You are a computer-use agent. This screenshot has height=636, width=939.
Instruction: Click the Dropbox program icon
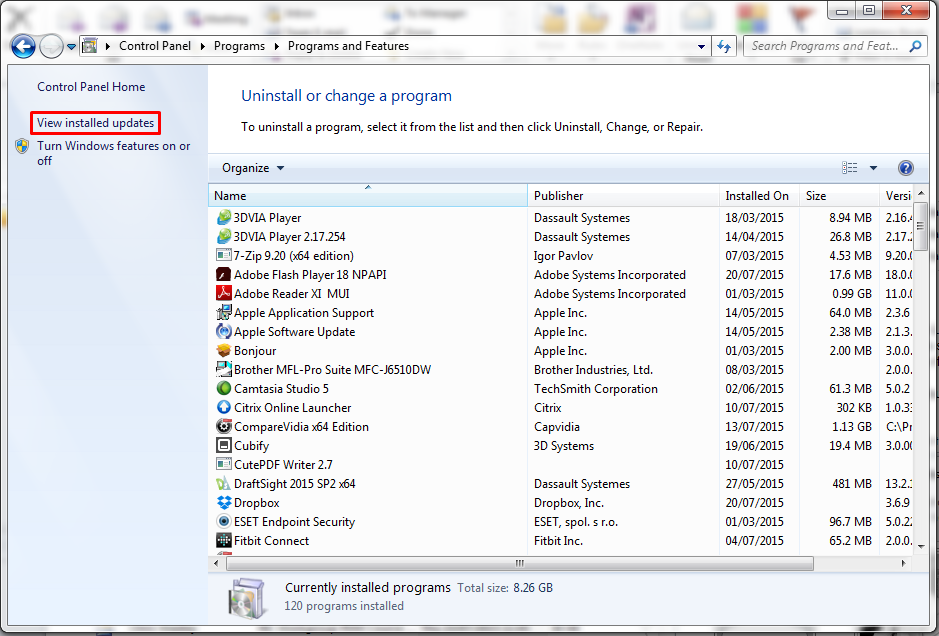click(x=224, y=503)
